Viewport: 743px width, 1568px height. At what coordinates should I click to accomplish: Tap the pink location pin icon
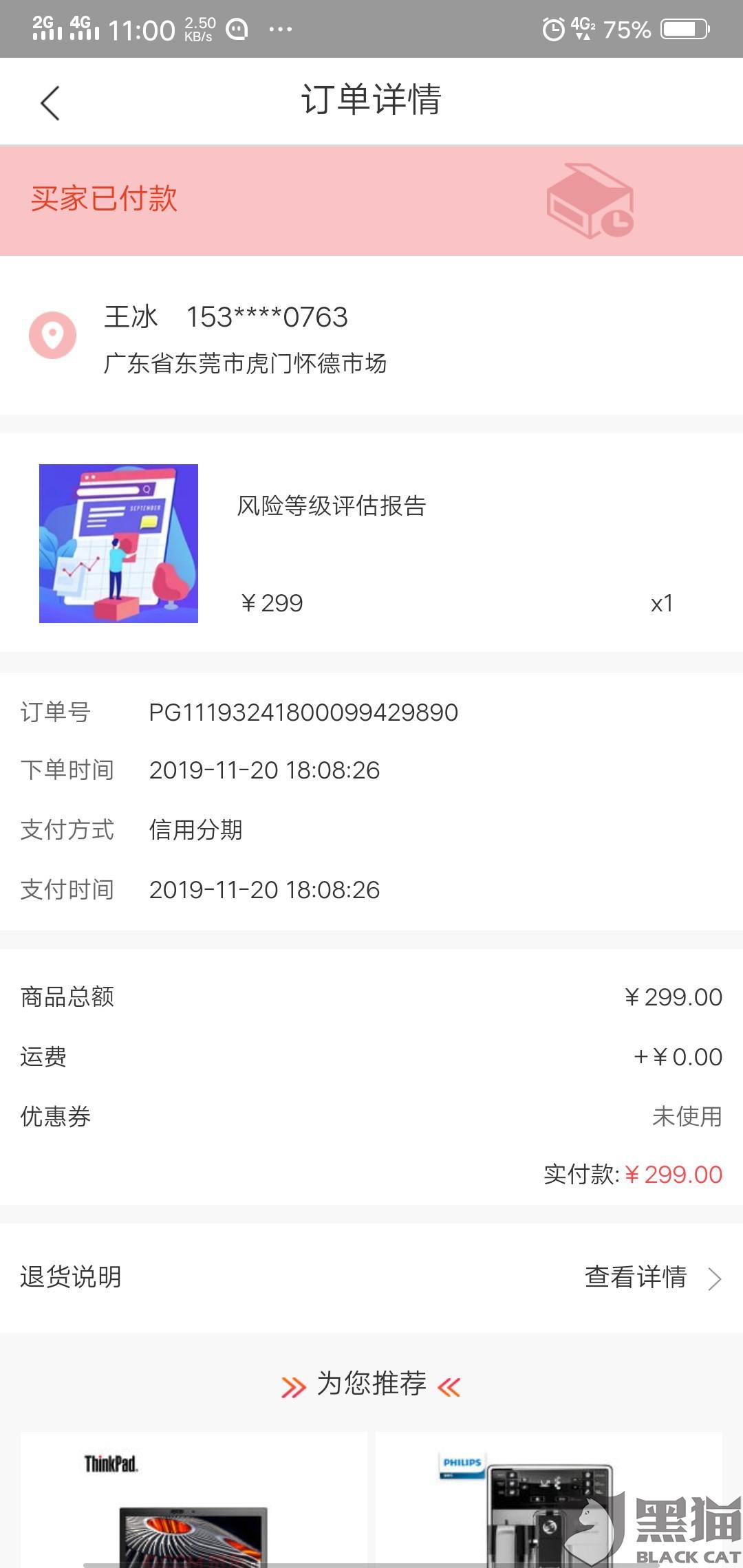point(52,336)
